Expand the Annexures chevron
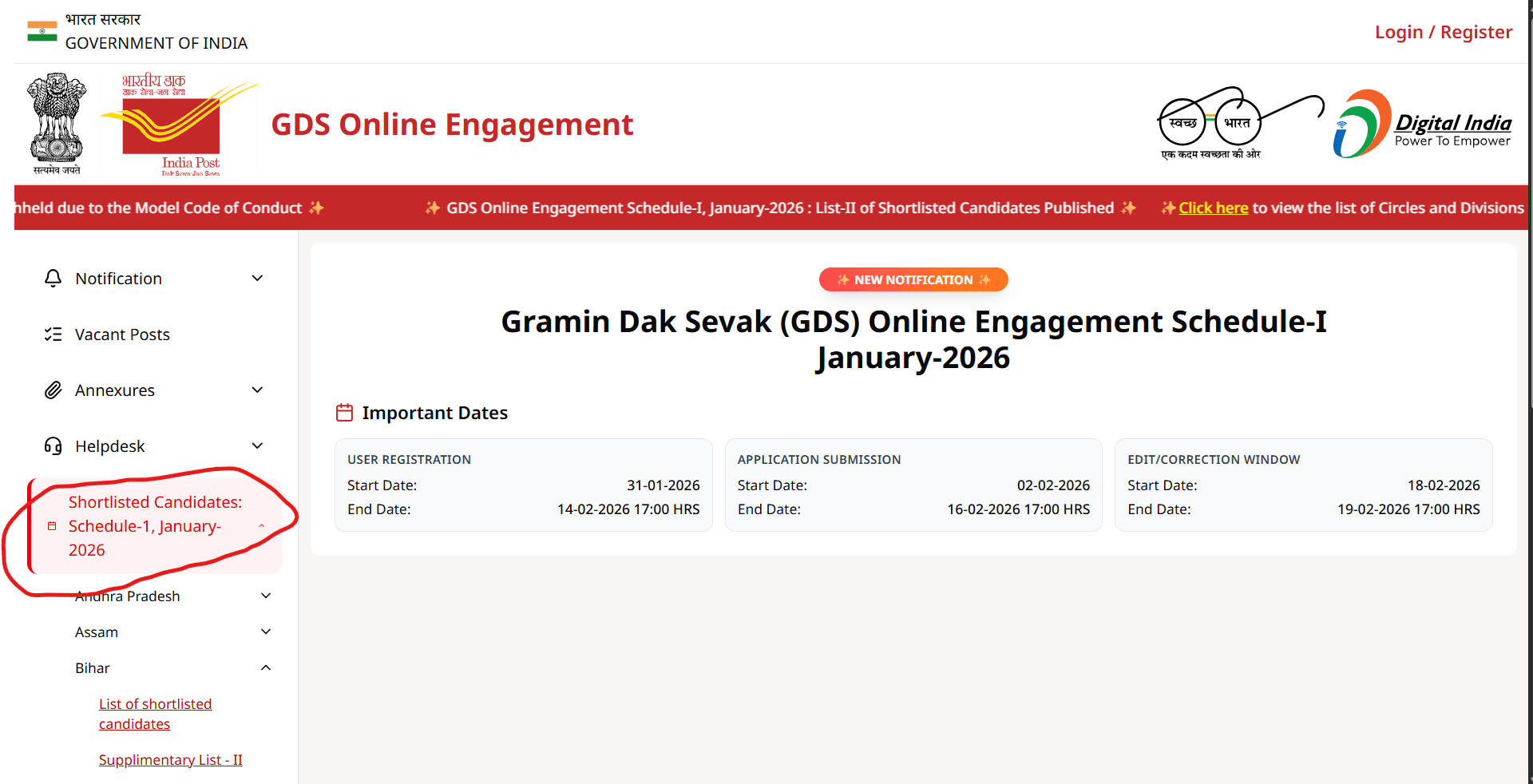Viewport: 1533px width, 784px height. [x=257, y=390]
